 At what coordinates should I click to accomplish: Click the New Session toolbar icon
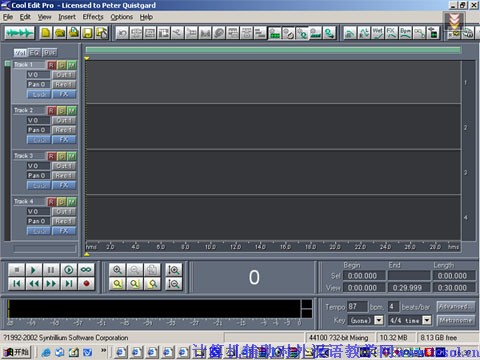coord(46,33)
